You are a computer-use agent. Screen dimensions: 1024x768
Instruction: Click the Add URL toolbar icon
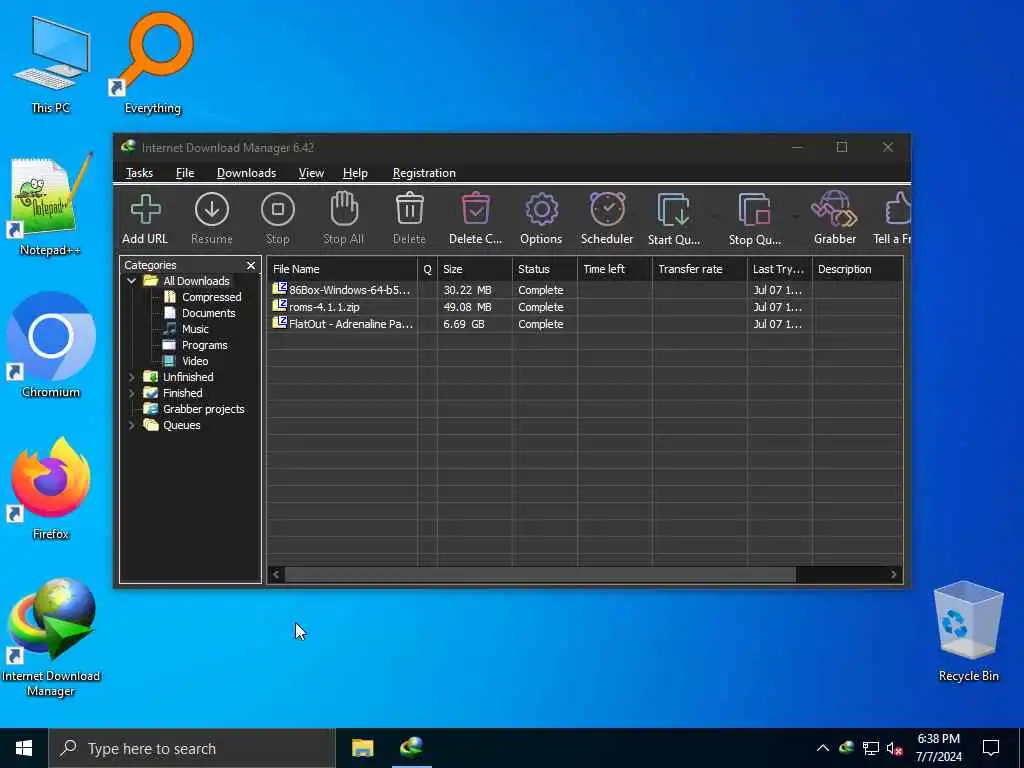pos(145,210)
